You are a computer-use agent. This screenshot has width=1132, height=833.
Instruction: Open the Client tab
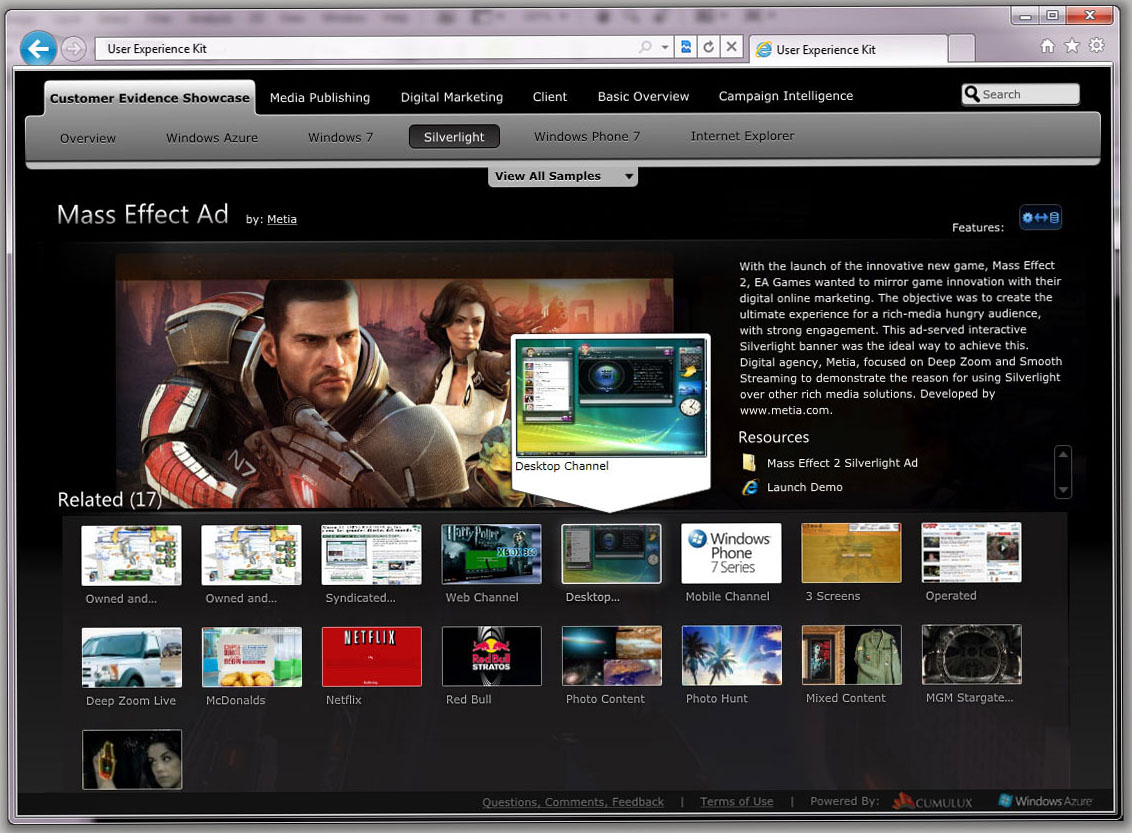pyautogui.click(x=549, y=97)
